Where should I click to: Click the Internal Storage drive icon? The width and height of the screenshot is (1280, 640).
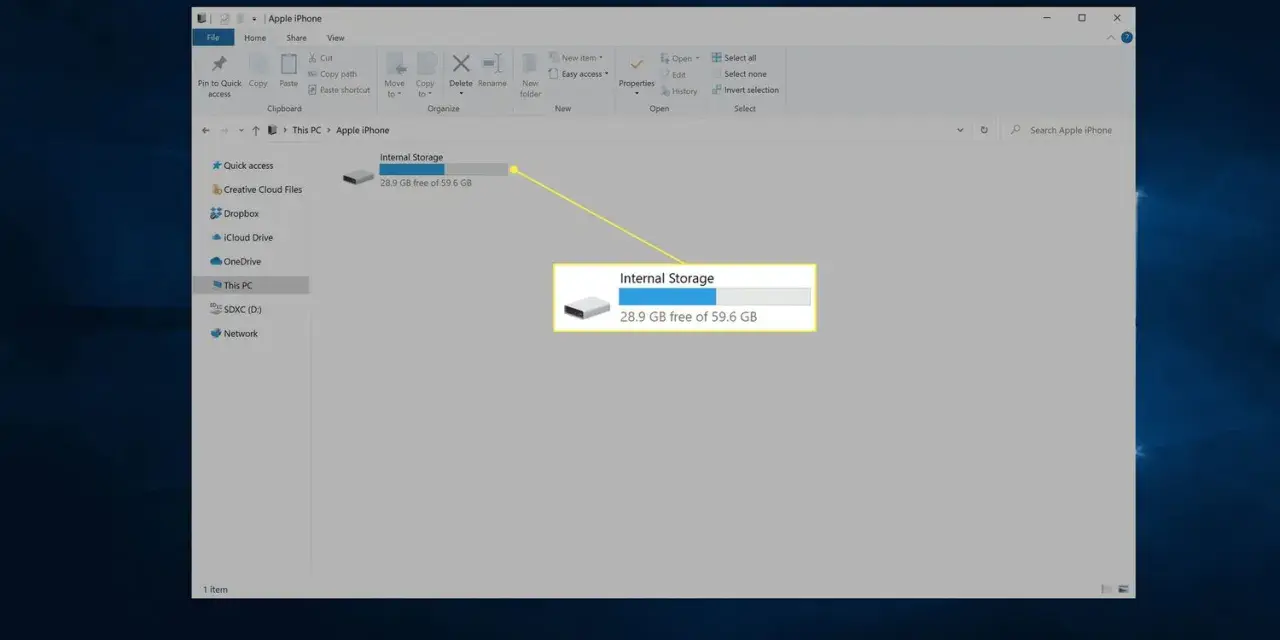click(358, 177)
